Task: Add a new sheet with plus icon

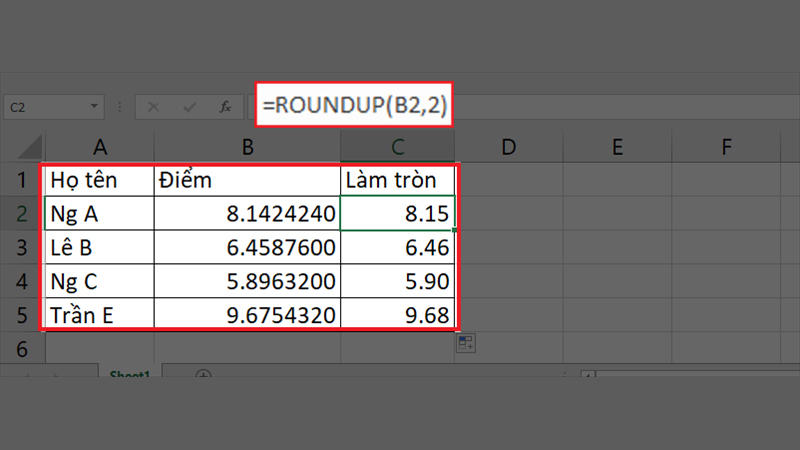Action: click(203, 374)
